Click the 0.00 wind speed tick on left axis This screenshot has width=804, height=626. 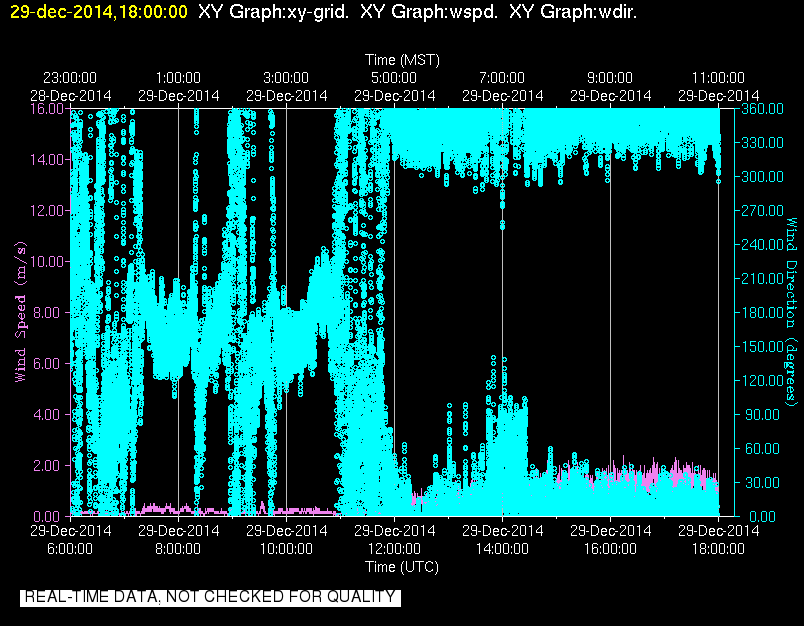tap(47, 516)
